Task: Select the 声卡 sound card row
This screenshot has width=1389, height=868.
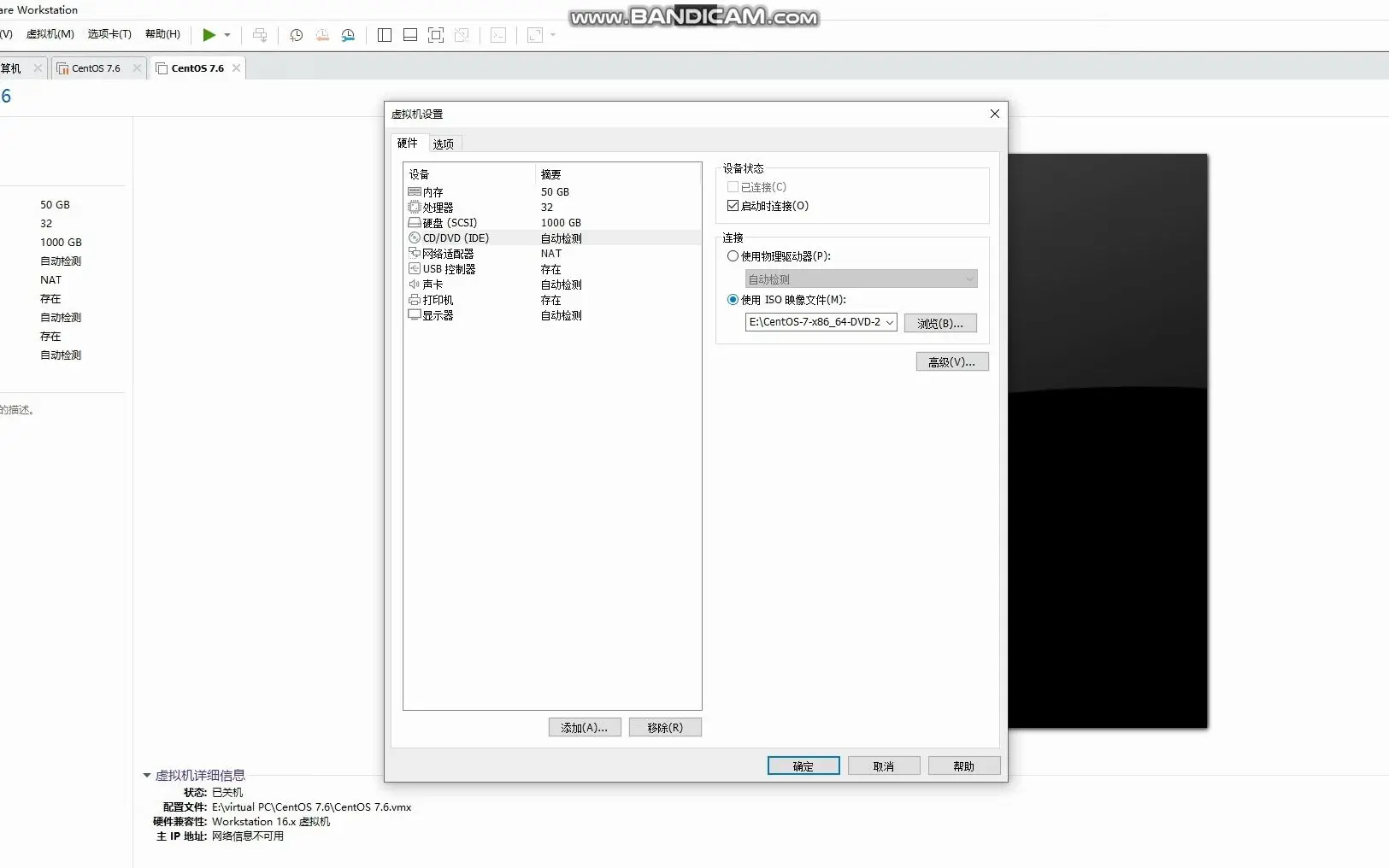Action: click(x=552, y=284)
